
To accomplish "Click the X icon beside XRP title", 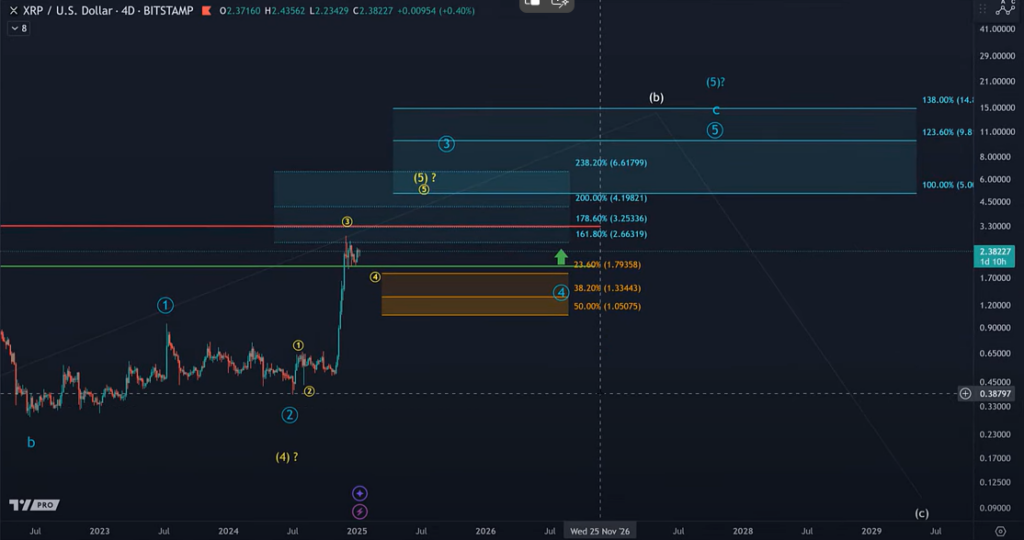I will [x=13, y=10].
